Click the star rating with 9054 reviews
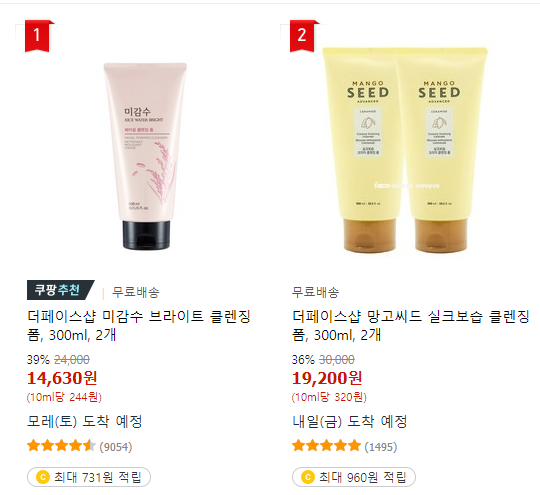This screenshot has height=495, width=540. tap(61, 445)
